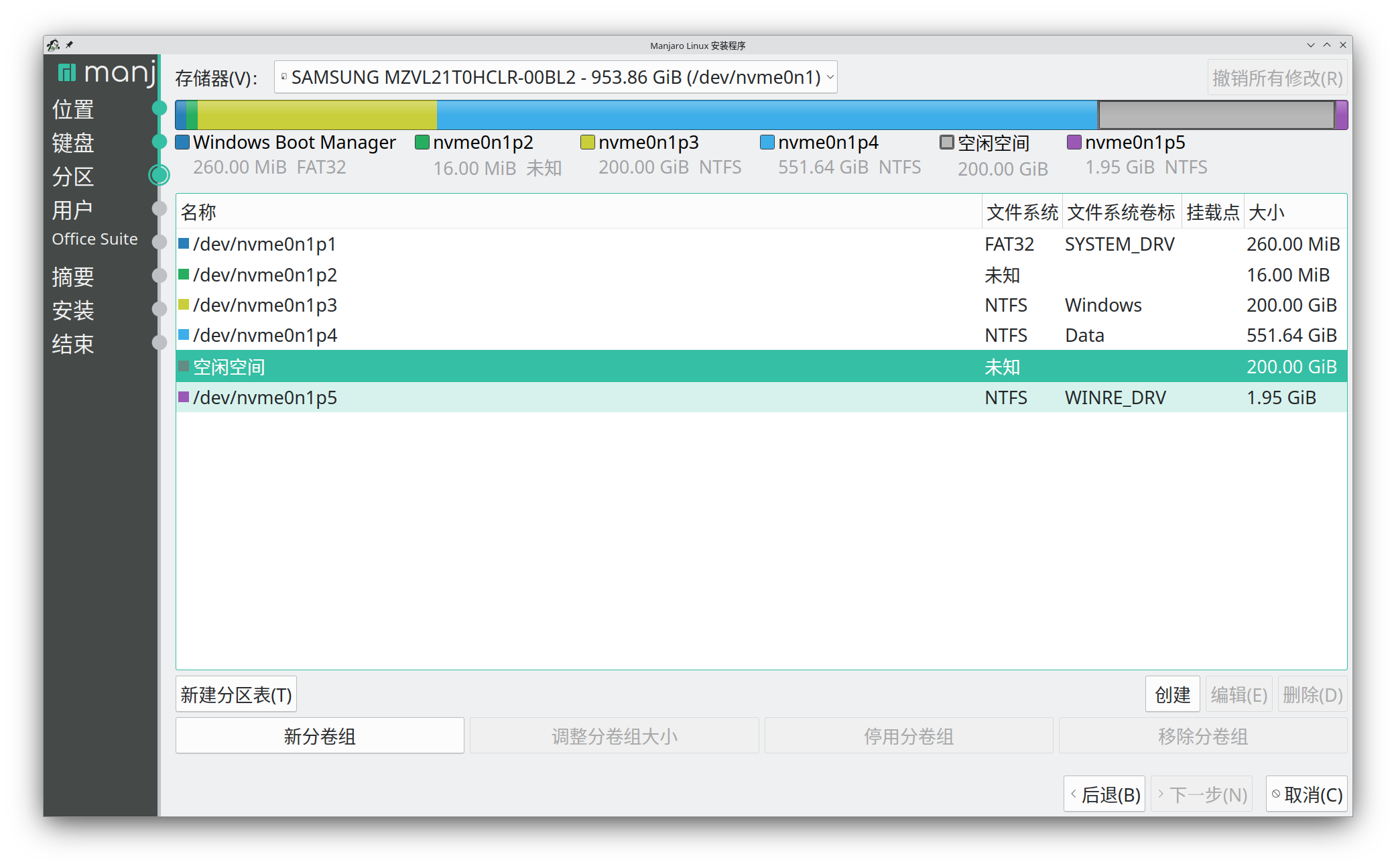
Task: Click the pin icon in title bar
Action: [69, 45]
